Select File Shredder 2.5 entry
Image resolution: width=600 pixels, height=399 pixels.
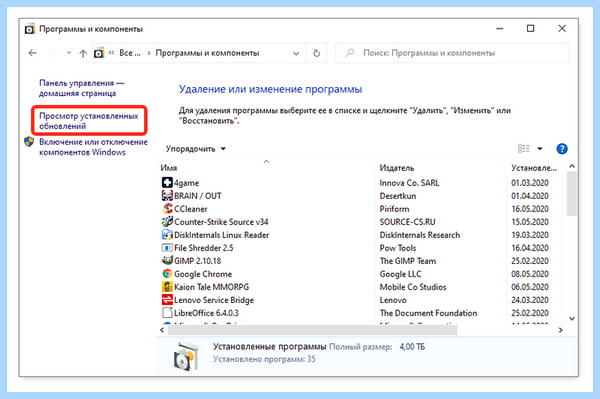click(204, 248)
